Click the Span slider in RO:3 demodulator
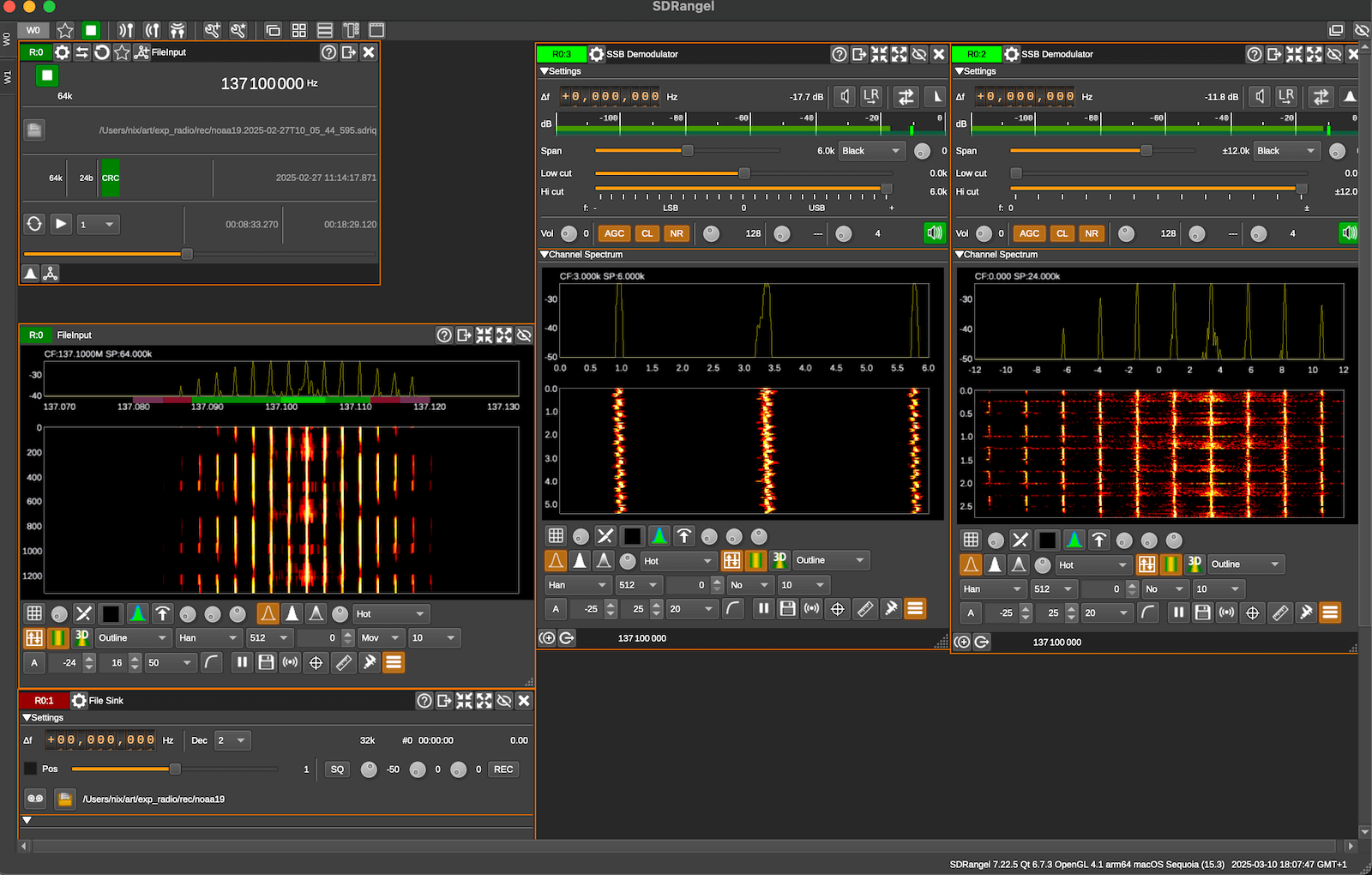The width and height of the screenshot is (1372, 875). point(688,151)
